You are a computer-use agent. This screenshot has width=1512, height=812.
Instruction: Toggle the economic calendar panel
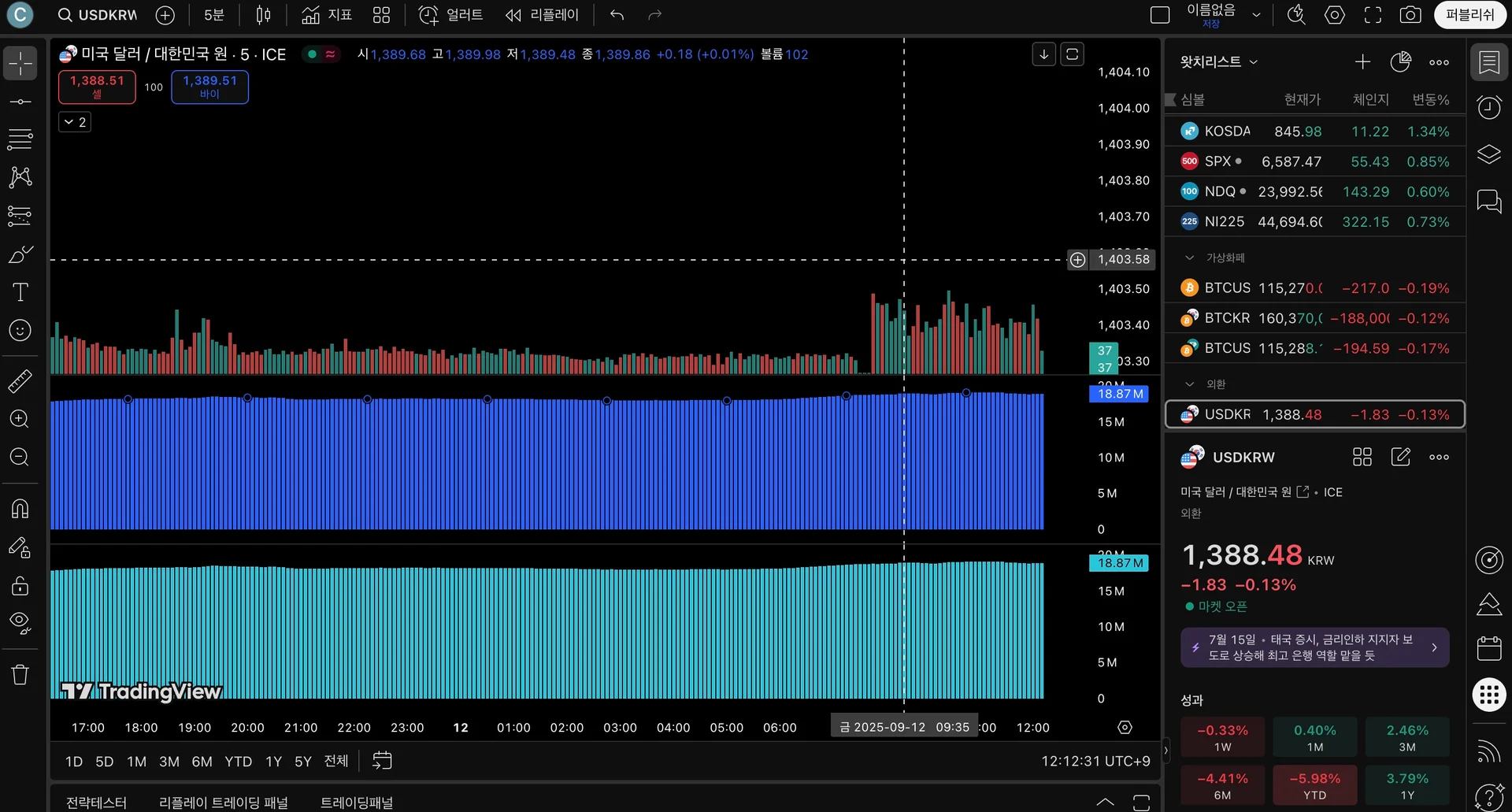pyautogui.click(x=1489, y=649)
